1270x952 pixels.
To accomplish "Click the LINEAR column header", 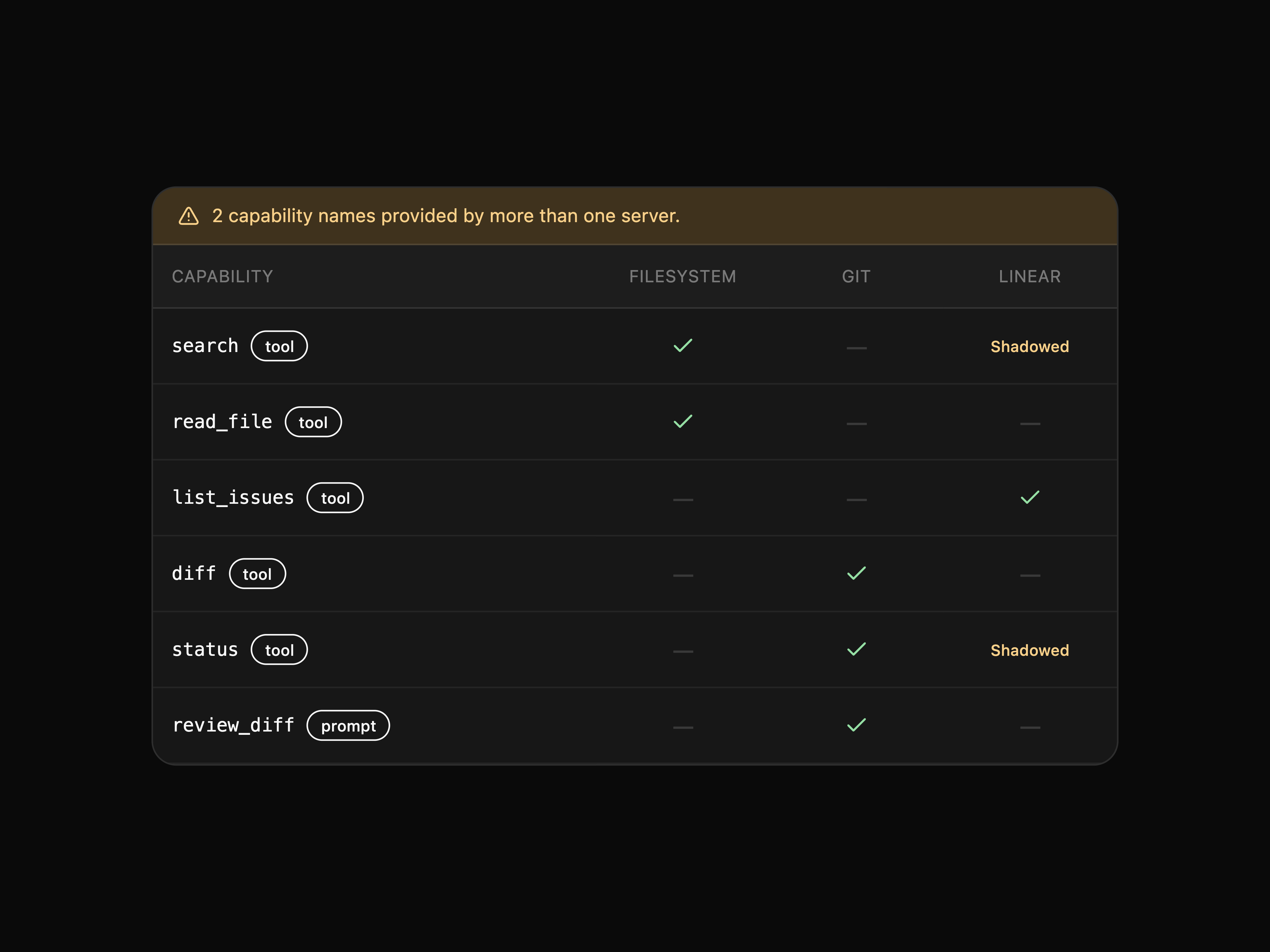I will pyautogui.click(x=1030, y=277).
